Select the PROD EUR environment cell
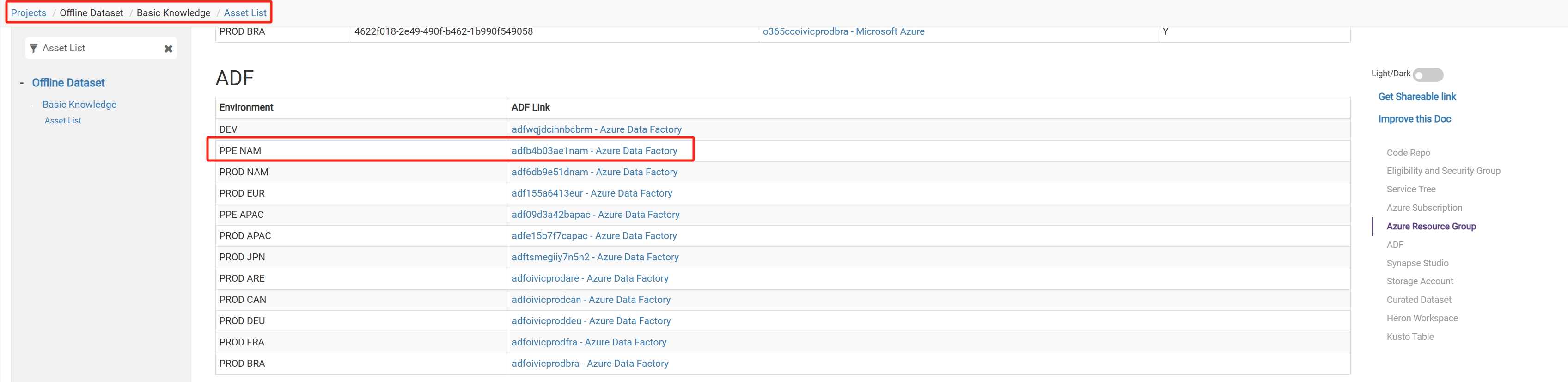1568x382 pixels. [361, 194]
